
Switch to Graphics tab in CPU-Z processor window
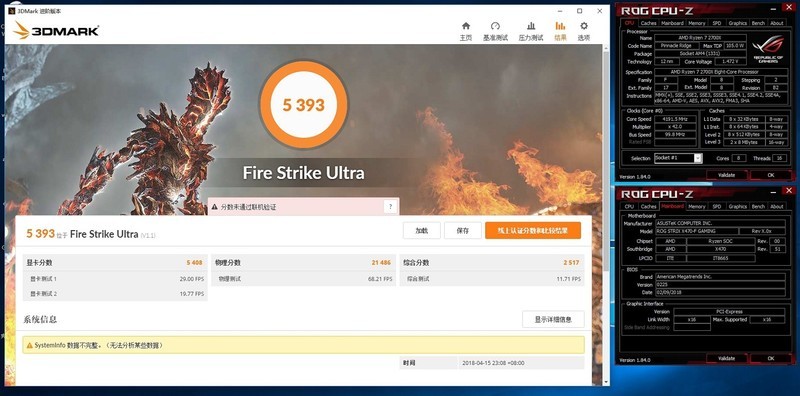tap(738, 23)
